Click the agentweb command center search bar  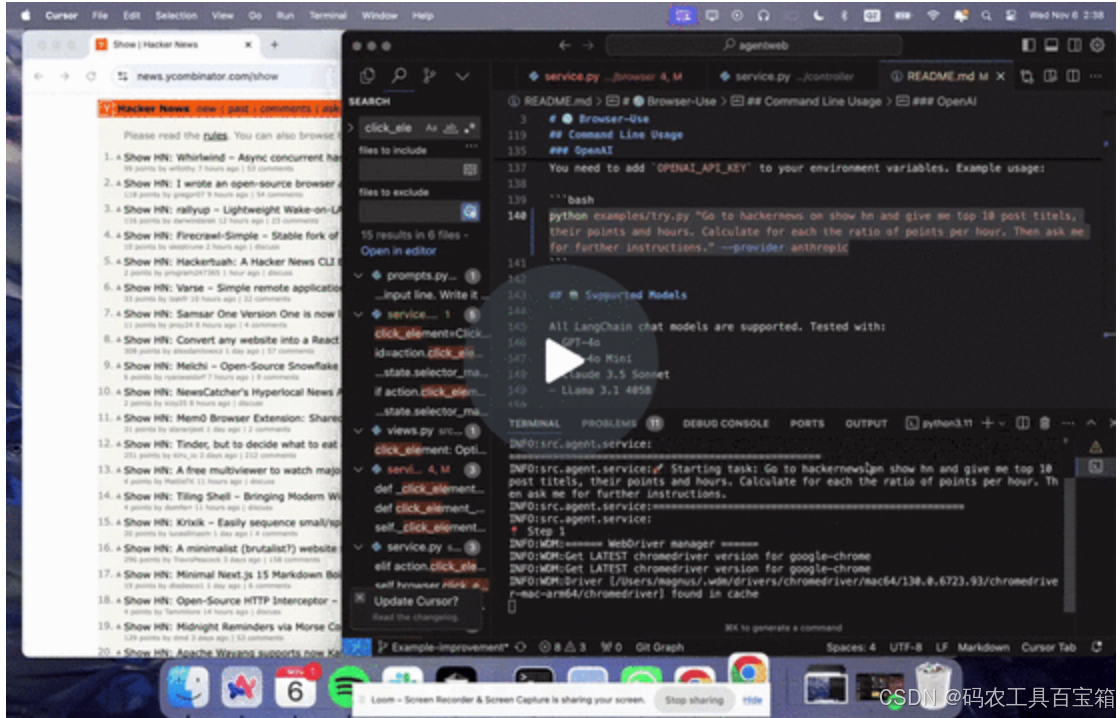pos(754,46)
